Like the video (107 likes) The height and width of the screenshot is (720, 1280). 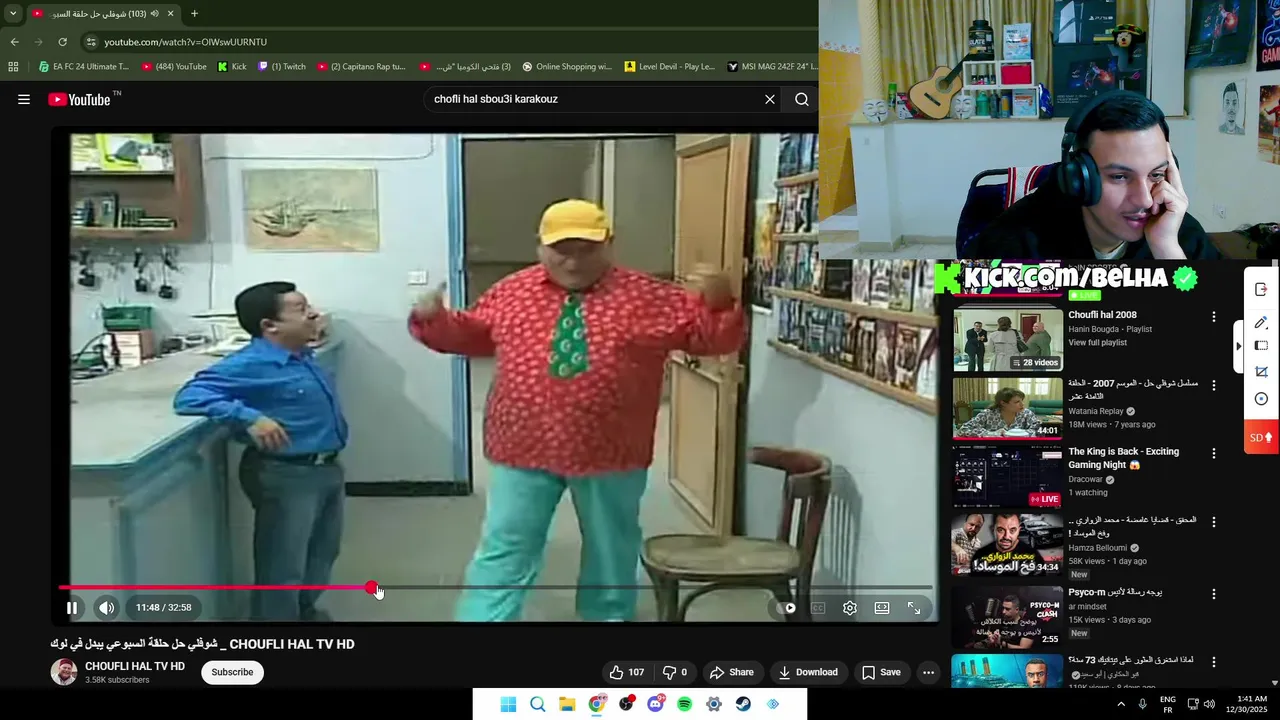tap(627, 672)
